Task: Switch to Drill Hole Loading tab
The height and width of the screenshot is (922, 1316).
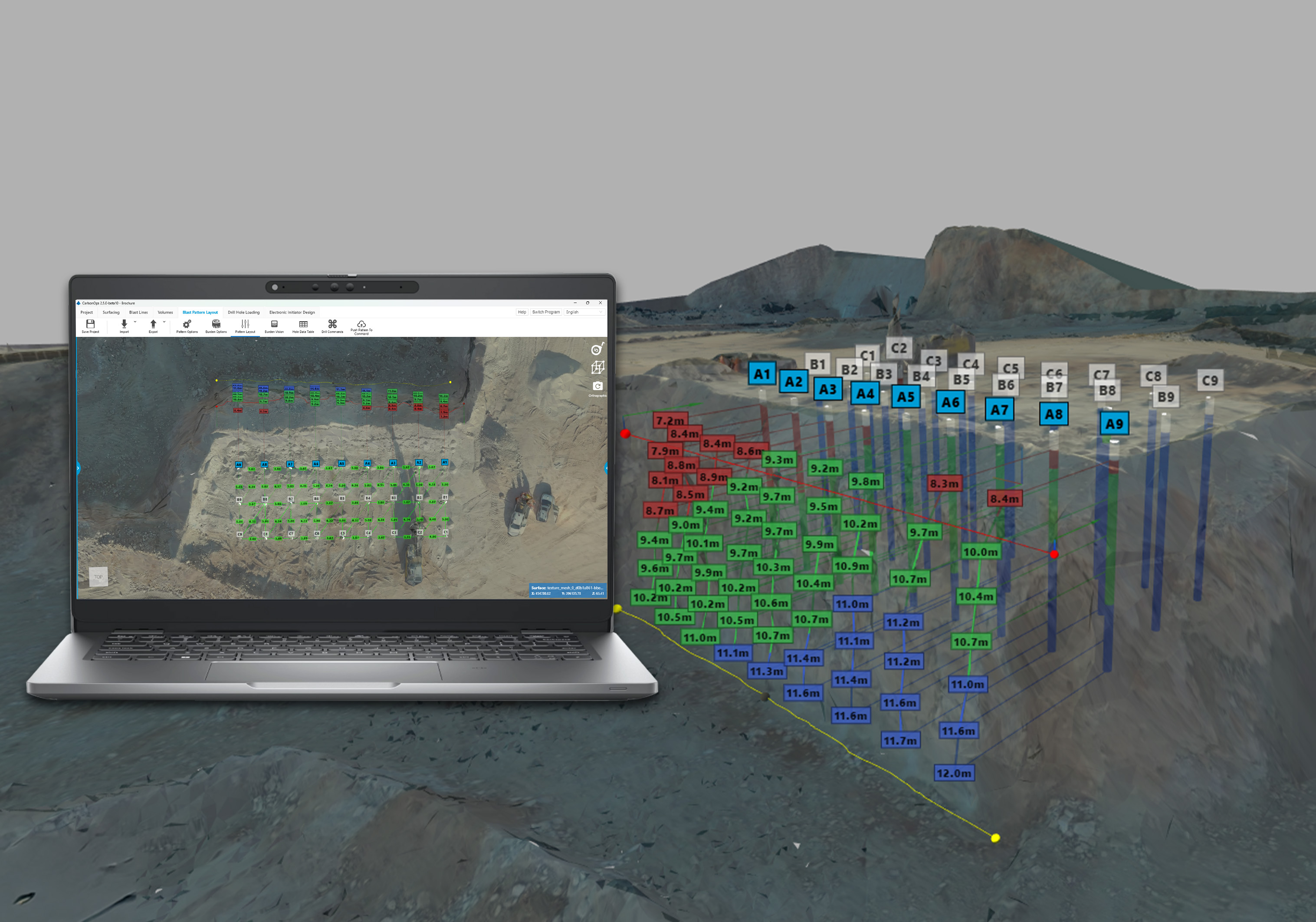Action: click(x=243, y=313)
